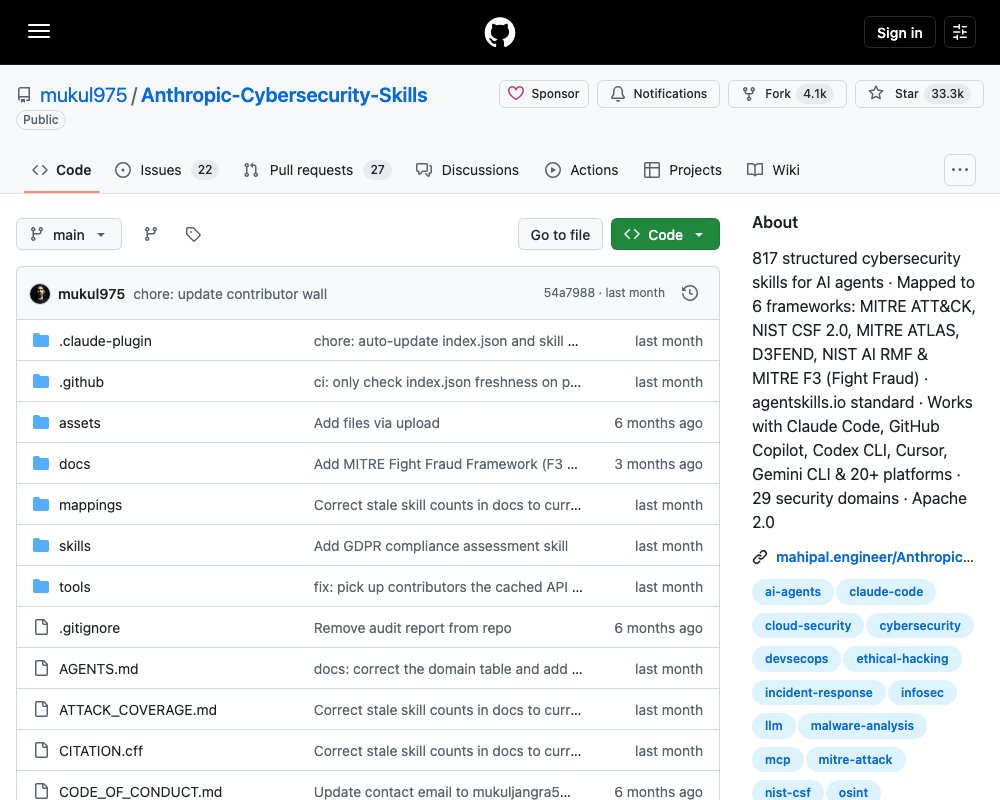Open the Discussions tab
The image size is (1000, 800).
467,170
